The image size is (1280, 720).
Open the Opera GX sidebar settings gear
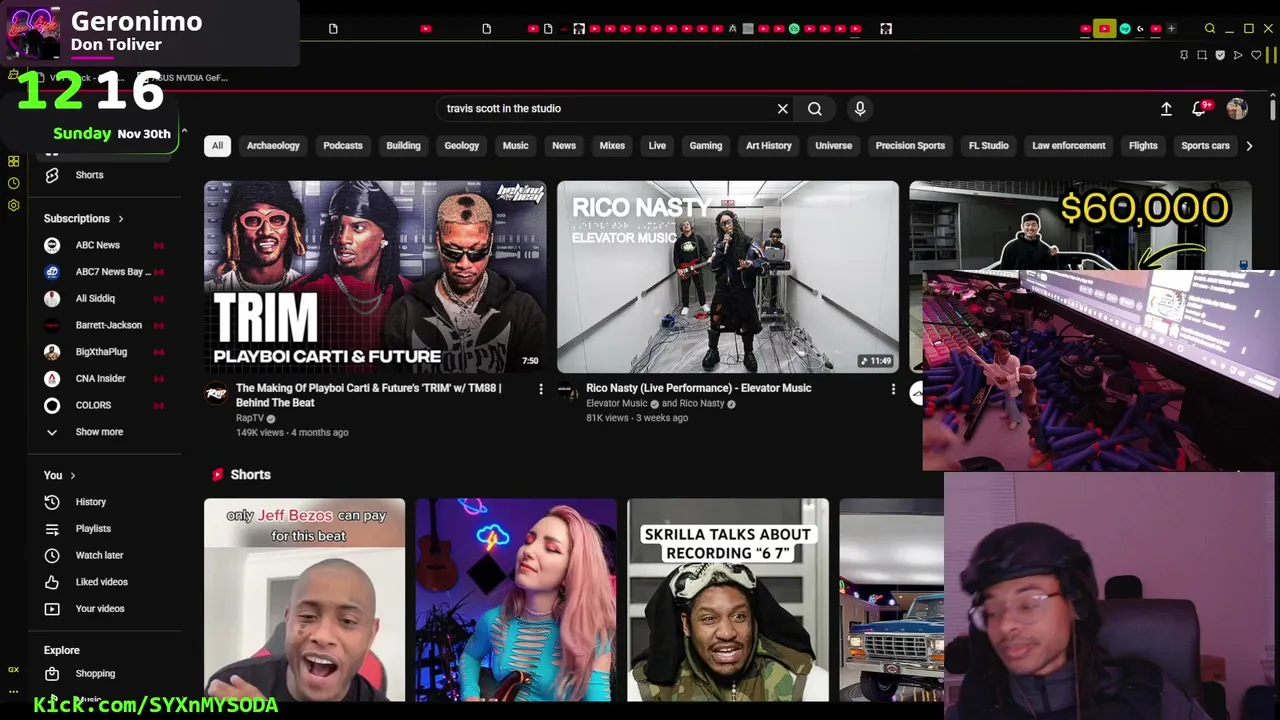[x=13, y=205]
